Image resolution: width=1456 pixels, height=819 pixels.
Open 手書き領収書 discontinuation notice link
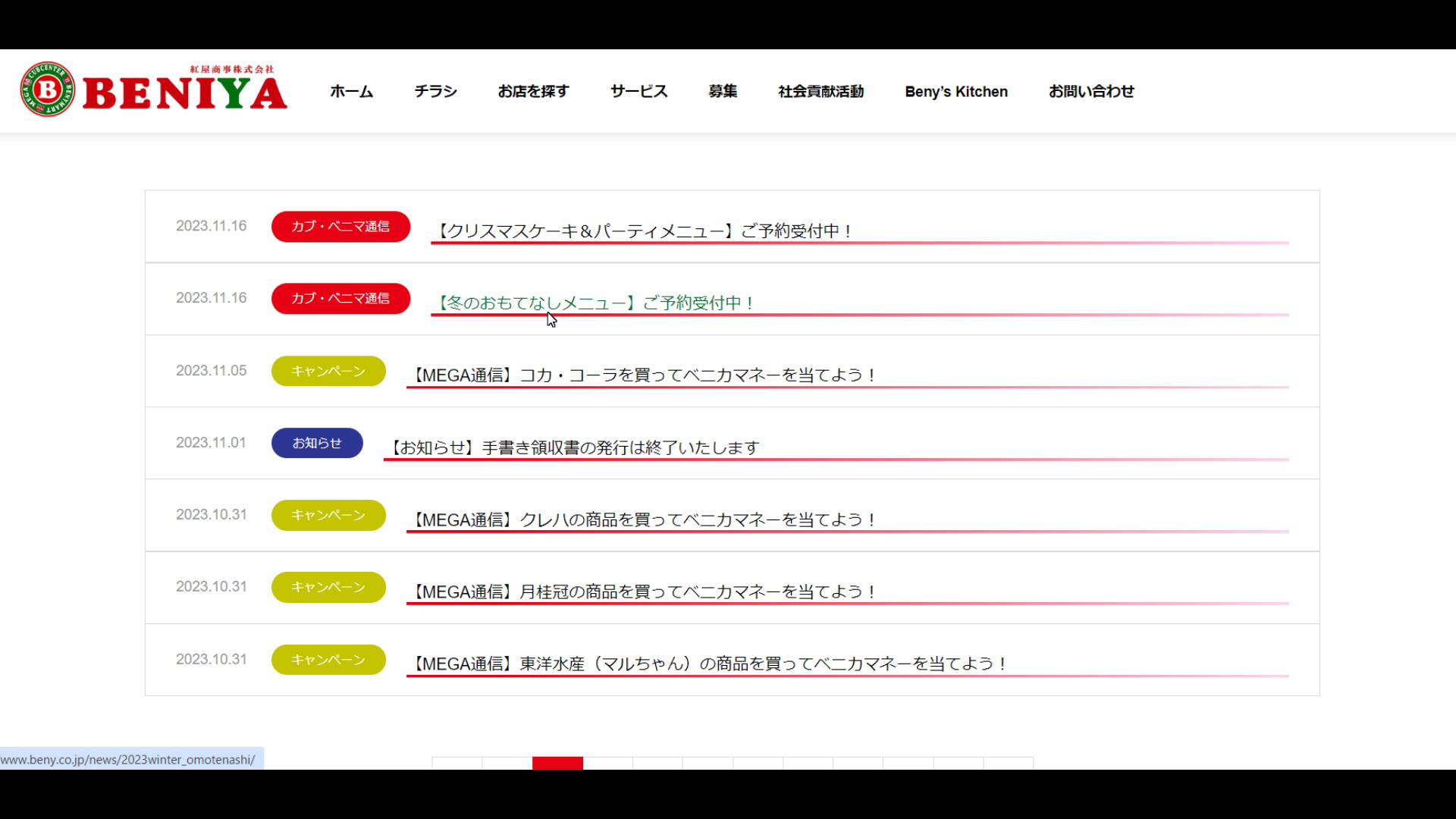574,447
